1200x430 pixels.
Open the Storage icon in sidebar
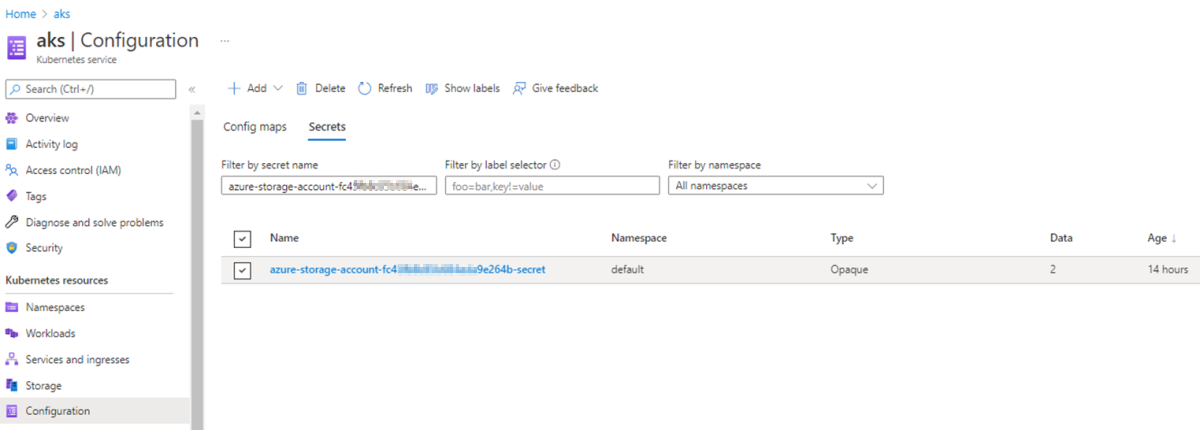pyautogui.click(x=12, y=386)
